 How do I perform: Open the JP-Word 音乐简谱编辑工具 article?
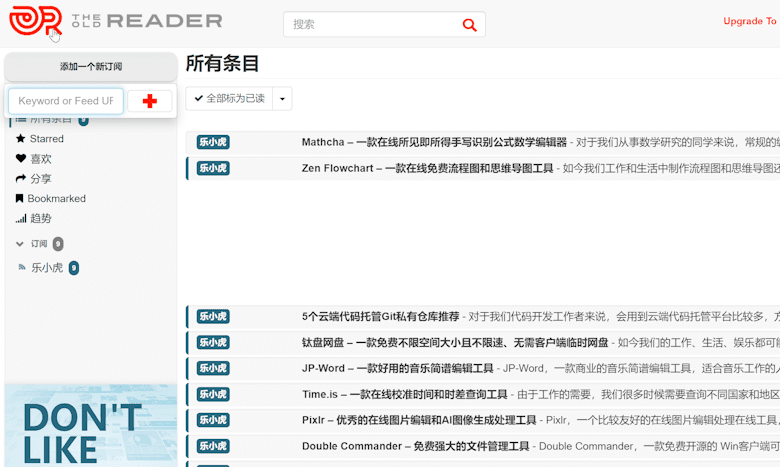[x=397, y=368]
